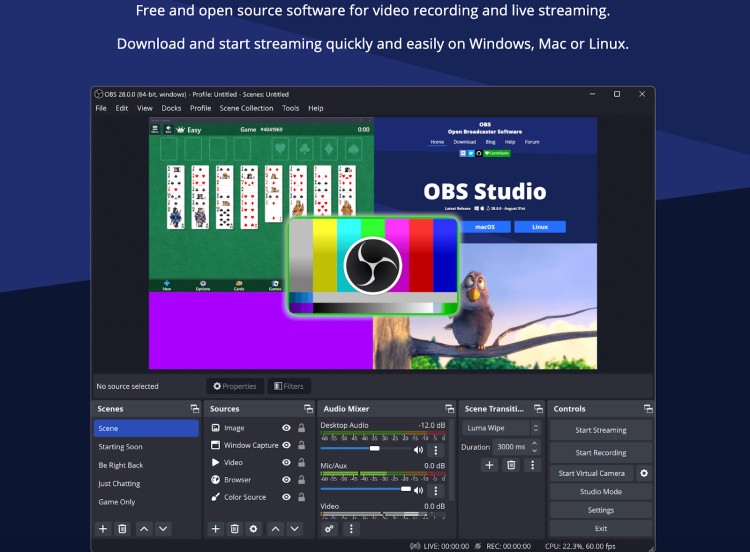The height and width of the screenshot is (552, 750).
Task: Select Just Chatting scene
Action: [x=146, y=484]
